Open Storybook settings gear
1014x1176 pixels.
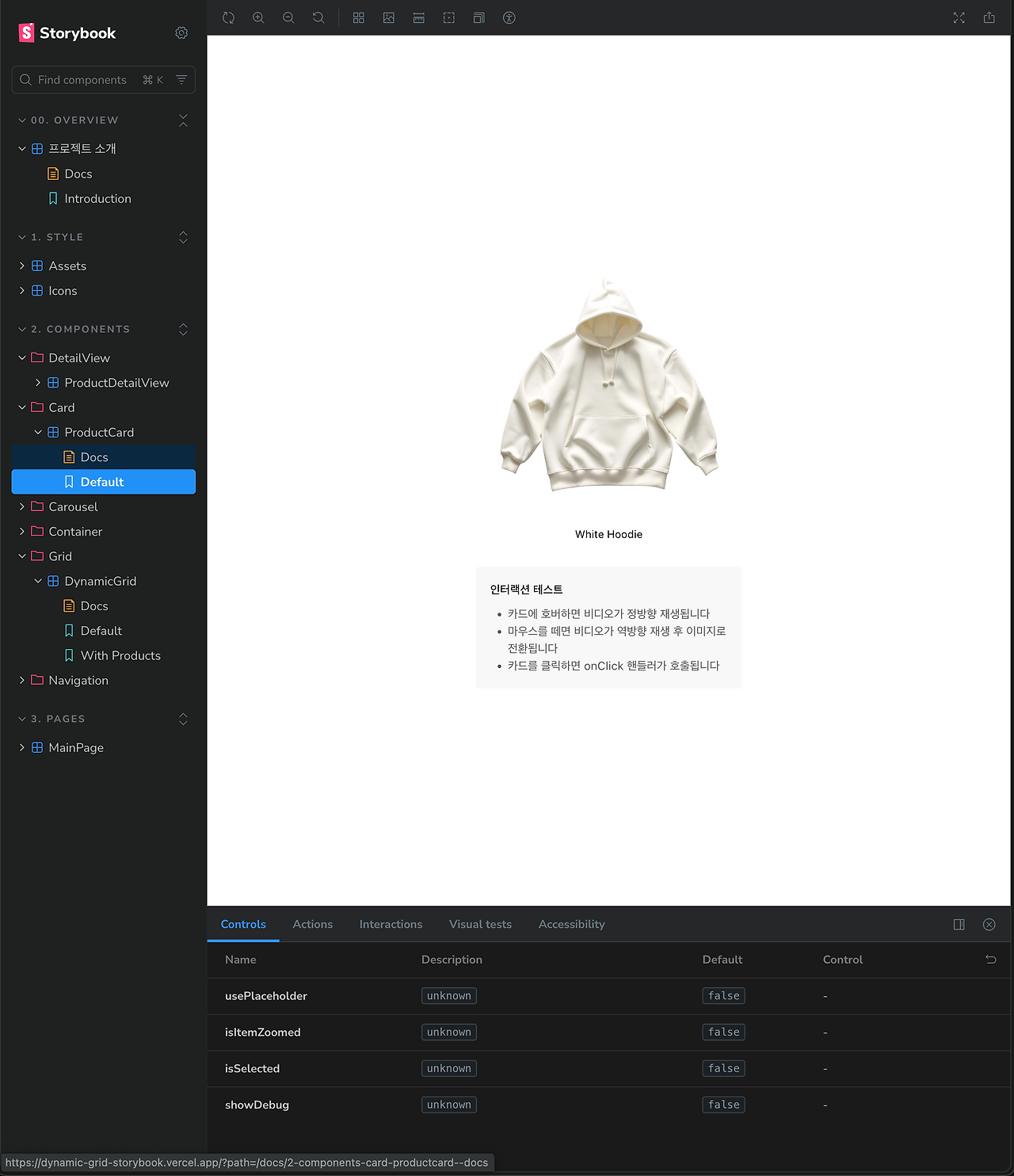(181, 32)
